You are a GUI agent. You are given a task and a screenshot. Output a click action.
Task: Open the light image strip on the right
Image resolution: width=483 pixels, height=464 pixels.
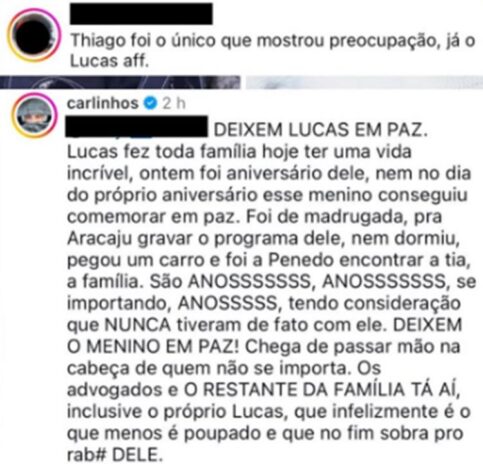364,82
